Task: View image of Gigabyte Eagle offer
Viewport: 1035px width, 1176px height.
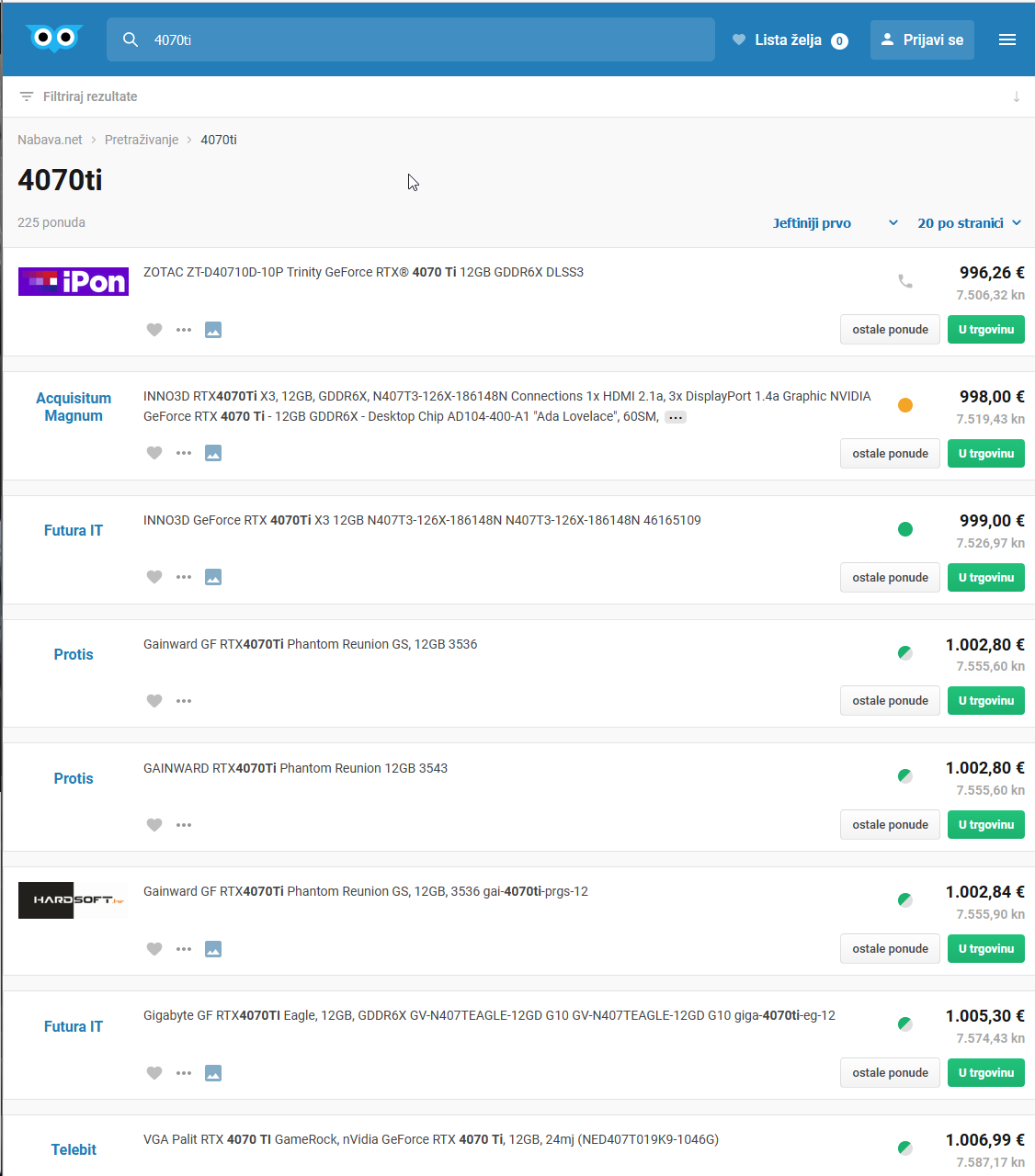Action: (x=213, y=1073)
